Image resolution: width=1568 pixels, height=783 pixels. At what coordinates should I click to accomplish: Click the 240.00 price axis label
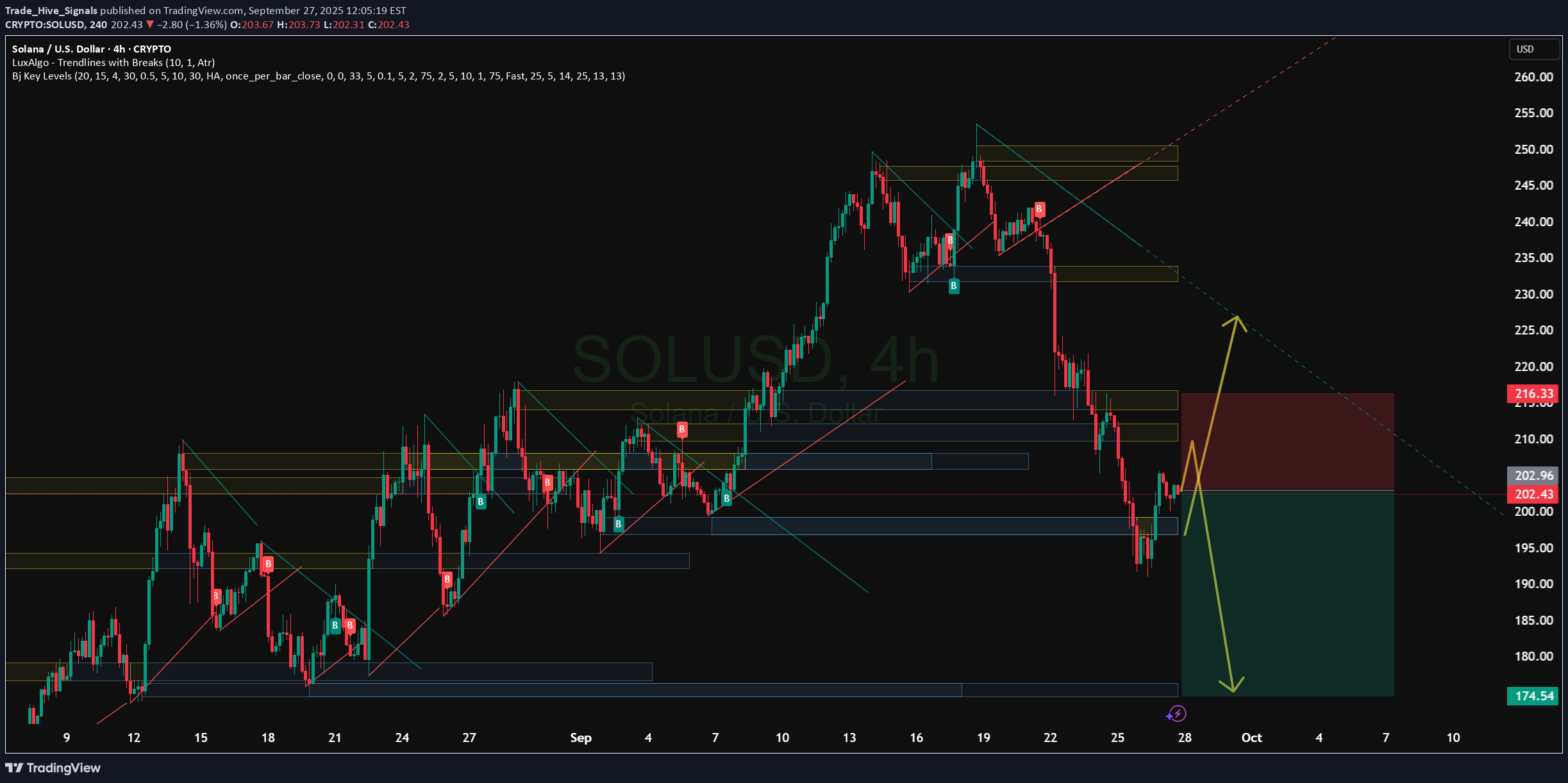[x=1533, y=222]
